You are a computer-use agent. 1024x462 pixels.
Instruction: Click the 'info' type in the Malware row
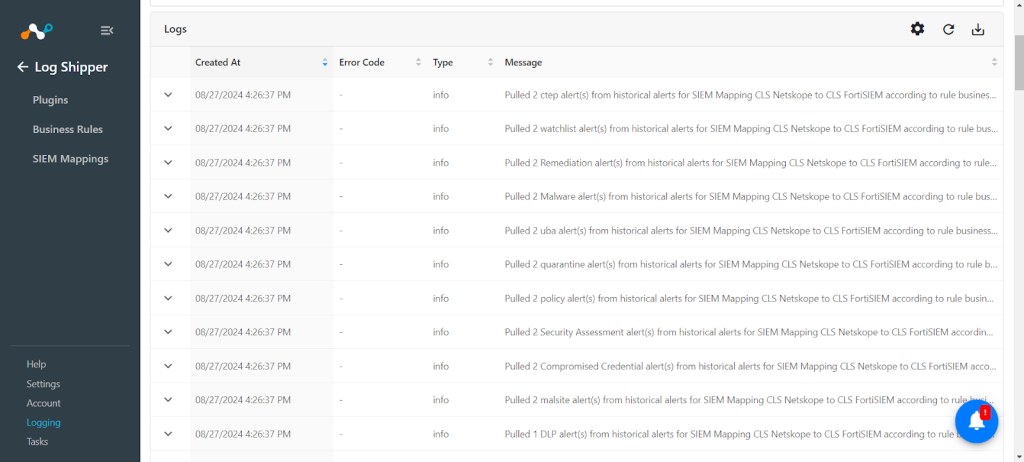pos(441,196)
